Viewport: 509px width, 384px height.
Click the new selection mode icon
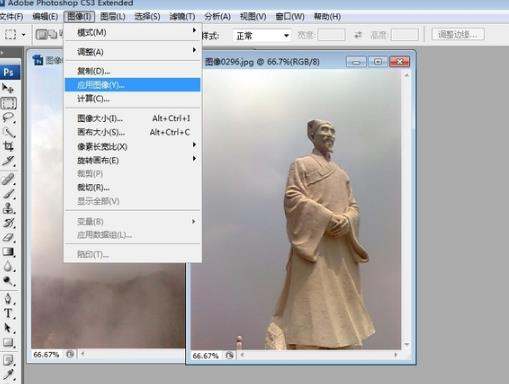42,34
